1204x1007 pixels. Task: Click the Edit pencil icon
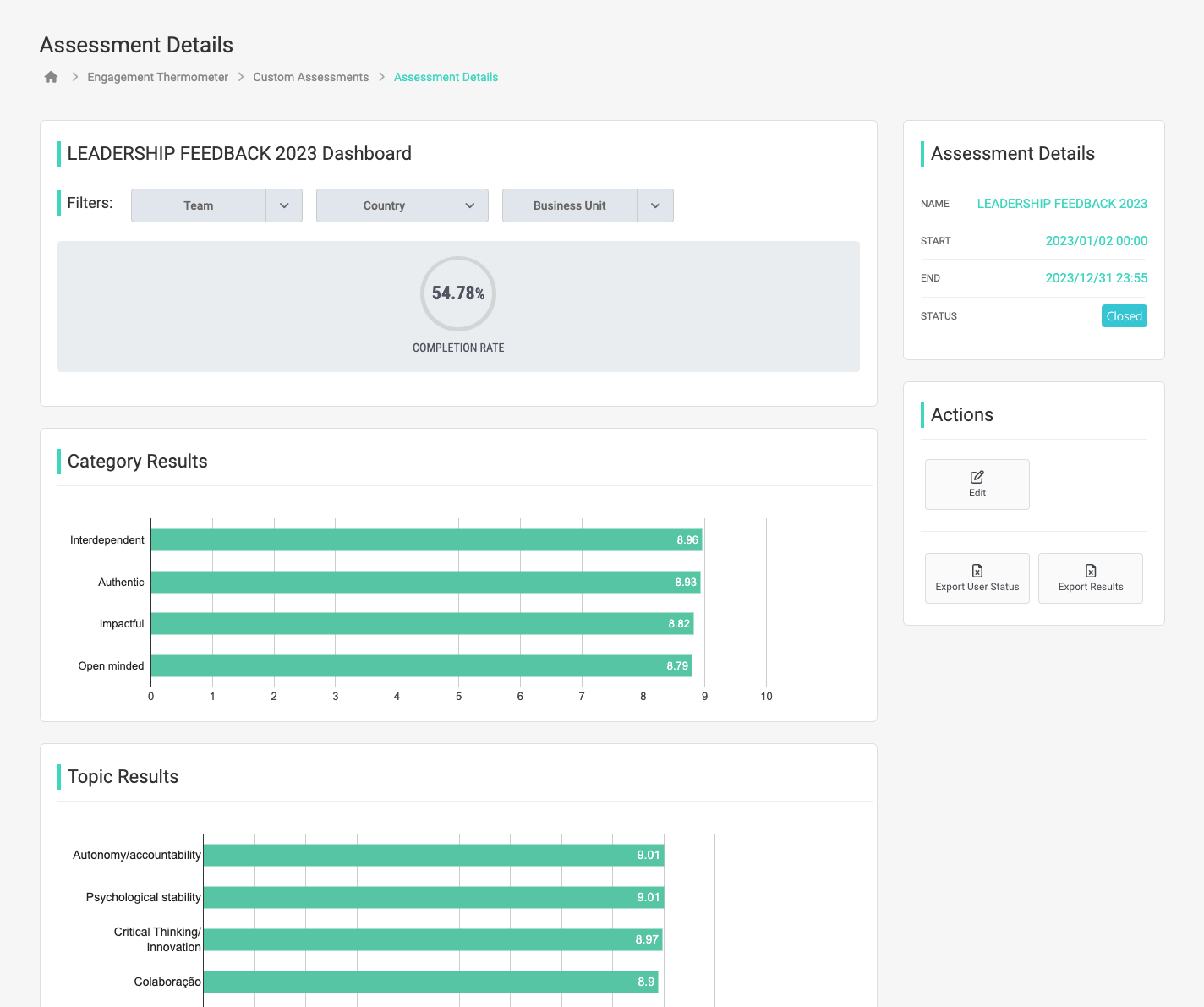click(977, 477)
